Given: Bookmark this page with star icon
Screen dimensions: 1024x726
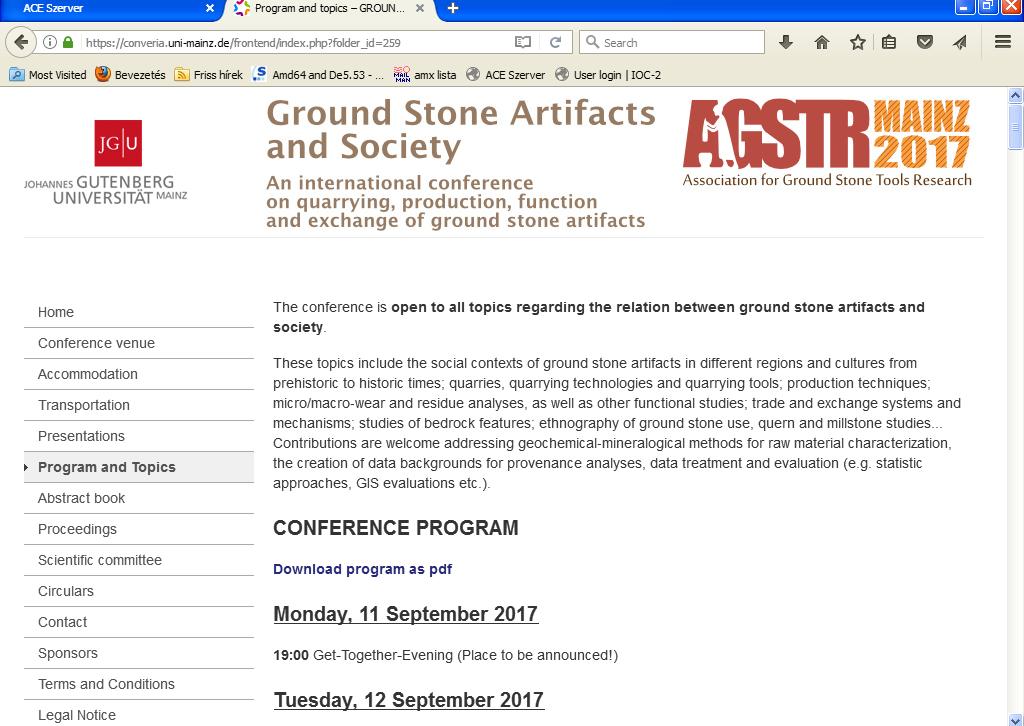Looking at the screenshot, I should tap(857, 42).
